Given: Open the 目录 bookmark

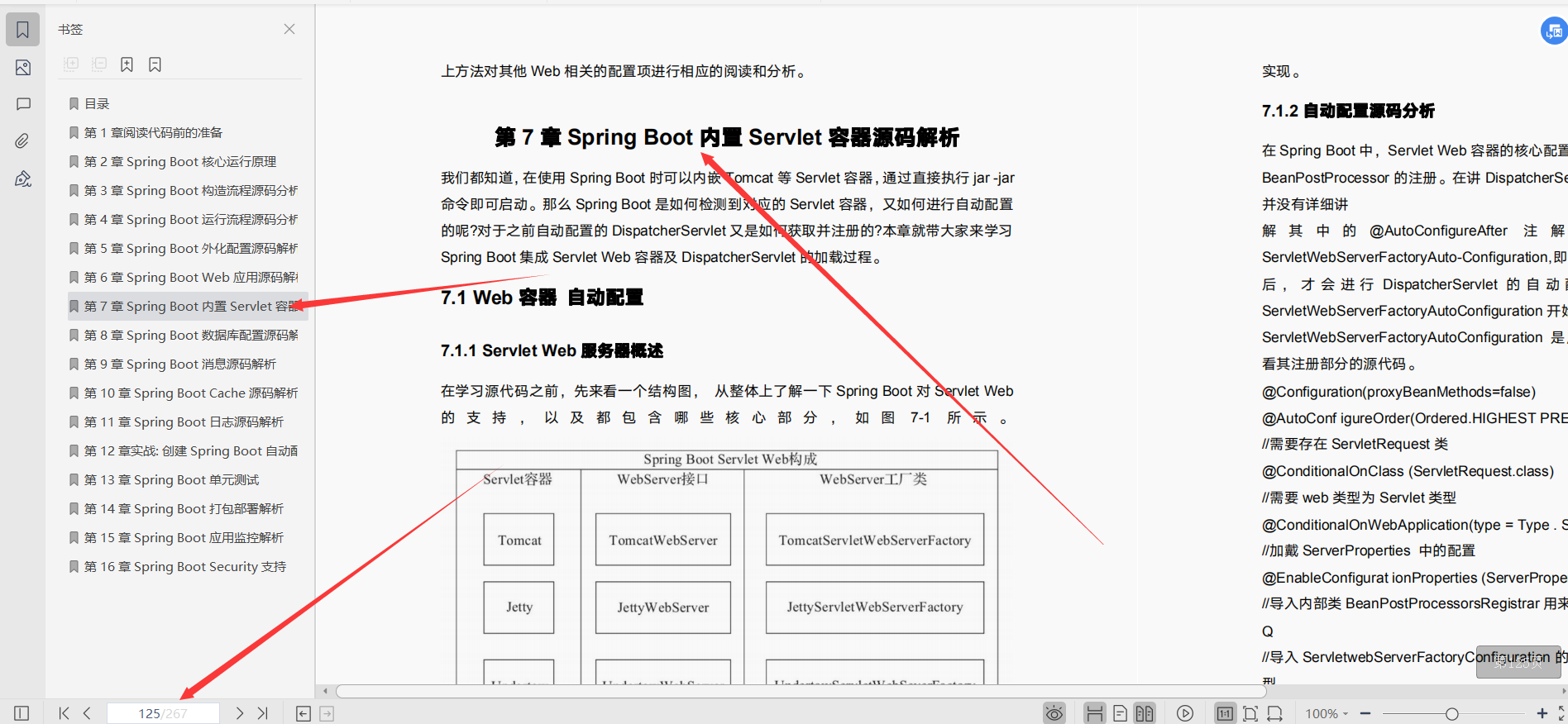Looking at the screenshot, I should 97,103.
